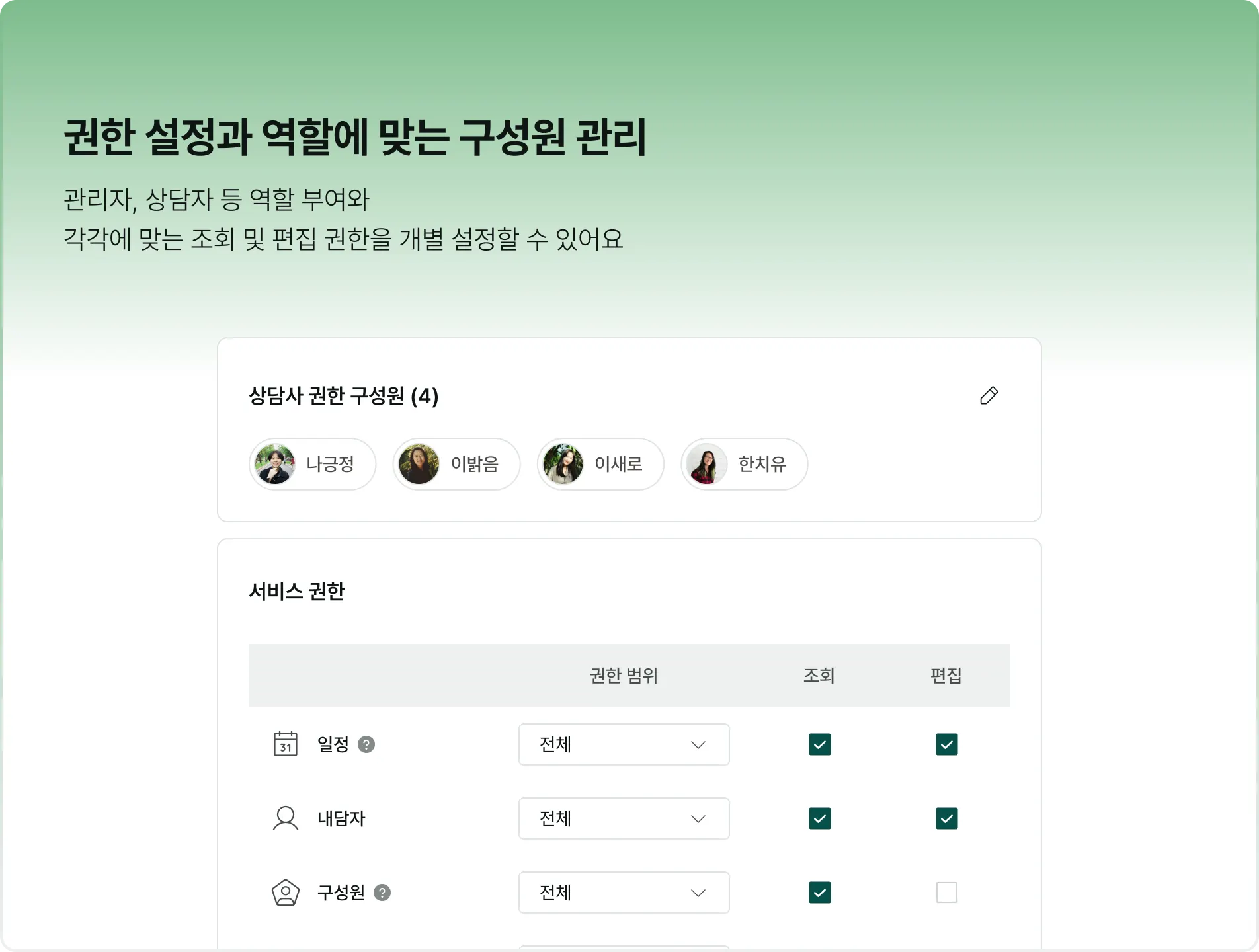The image size is (1259, 952).
Task: Expand the 권한 범위 dropdown for 구성원
Action: [624, 892]
